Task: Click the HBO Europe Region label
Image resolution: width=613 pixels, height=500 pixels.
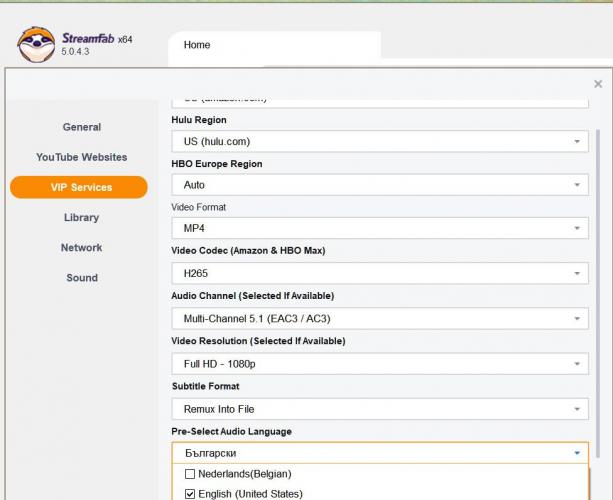Action: (x=217, y=164)
